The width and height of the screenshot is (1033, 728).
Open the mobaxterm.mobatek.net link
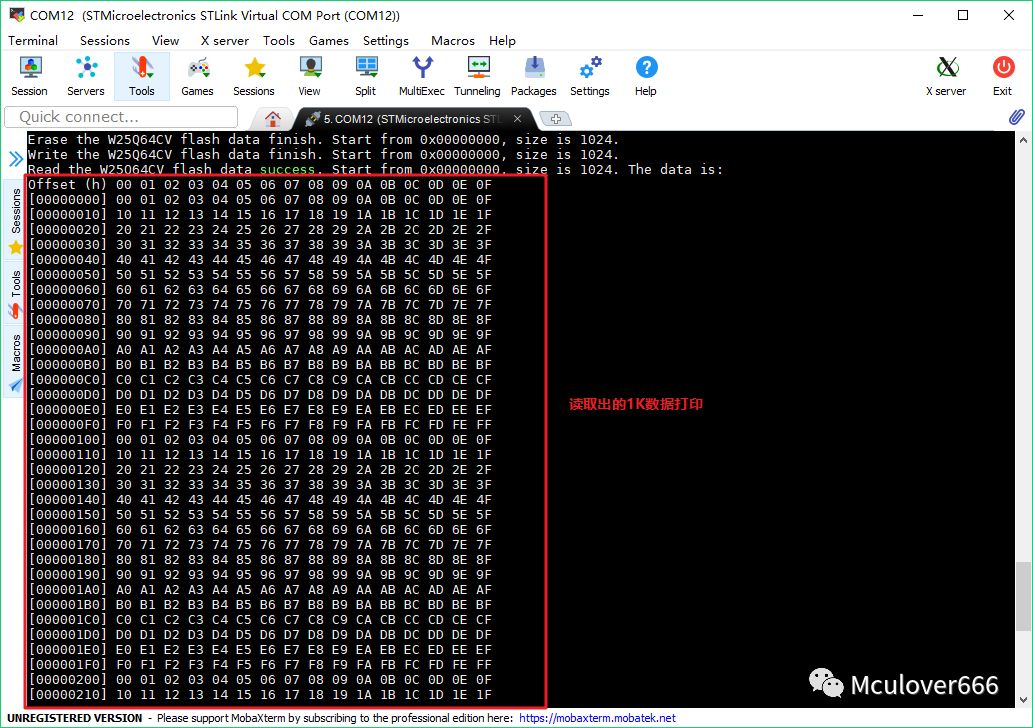[597, 717]
